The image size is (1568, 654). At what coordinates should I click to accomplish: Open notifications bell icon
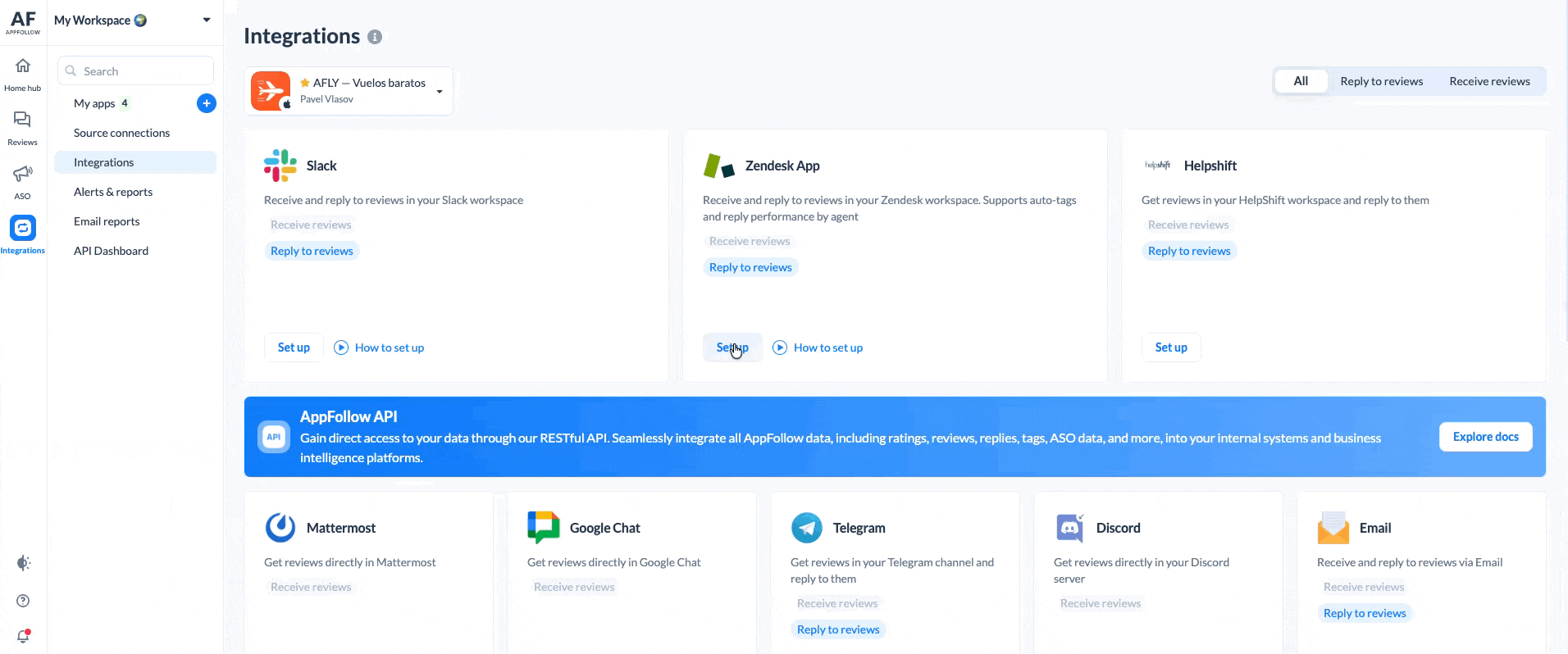pos(23,637)
